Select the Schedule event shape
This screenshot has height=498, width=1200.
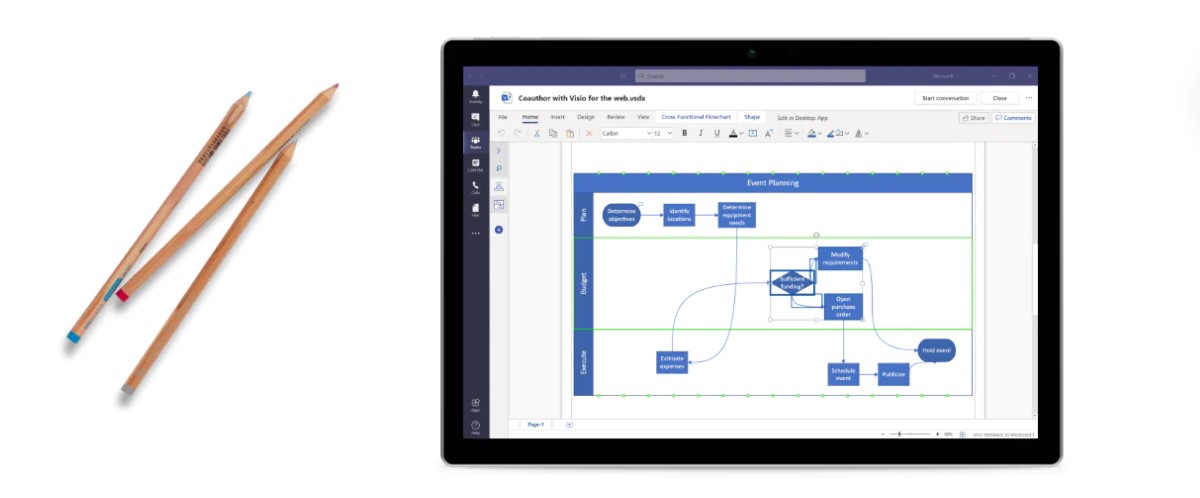pos(843,374)
